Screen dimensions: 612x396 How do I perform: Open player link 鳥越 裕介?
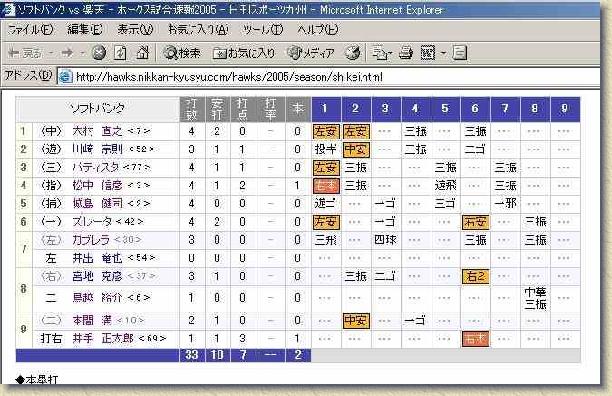point(97,298)
